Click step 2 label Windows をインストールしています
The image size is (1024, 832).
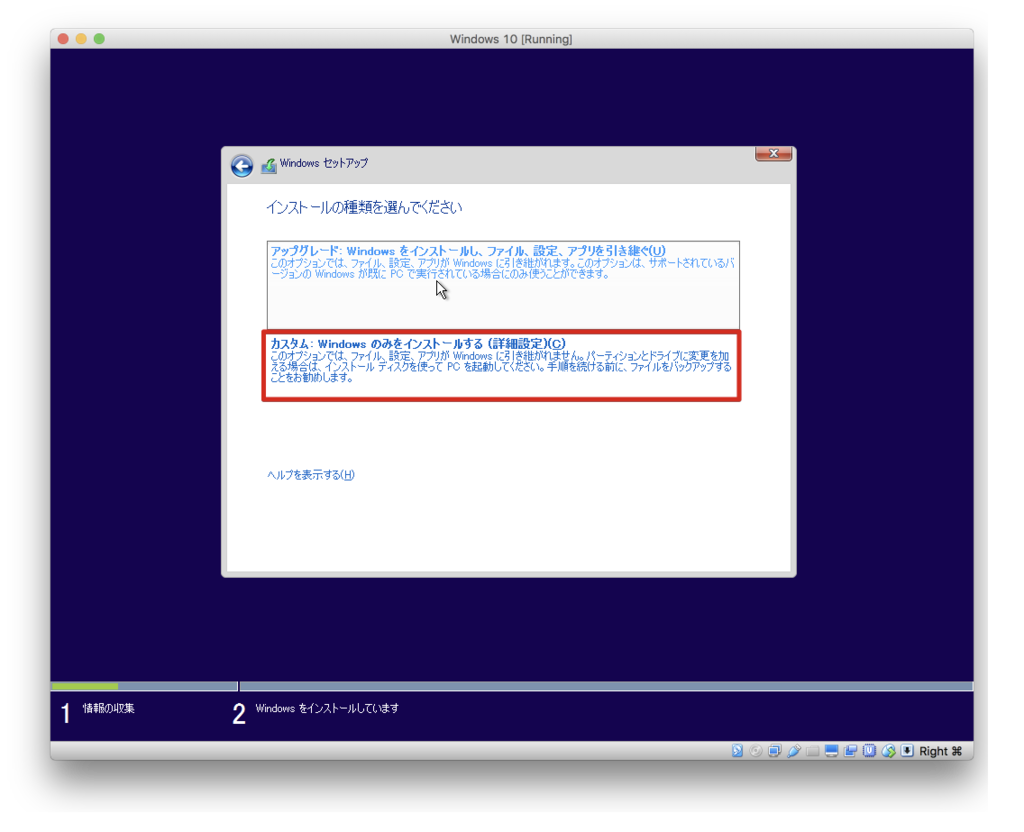tap(327, 708)
